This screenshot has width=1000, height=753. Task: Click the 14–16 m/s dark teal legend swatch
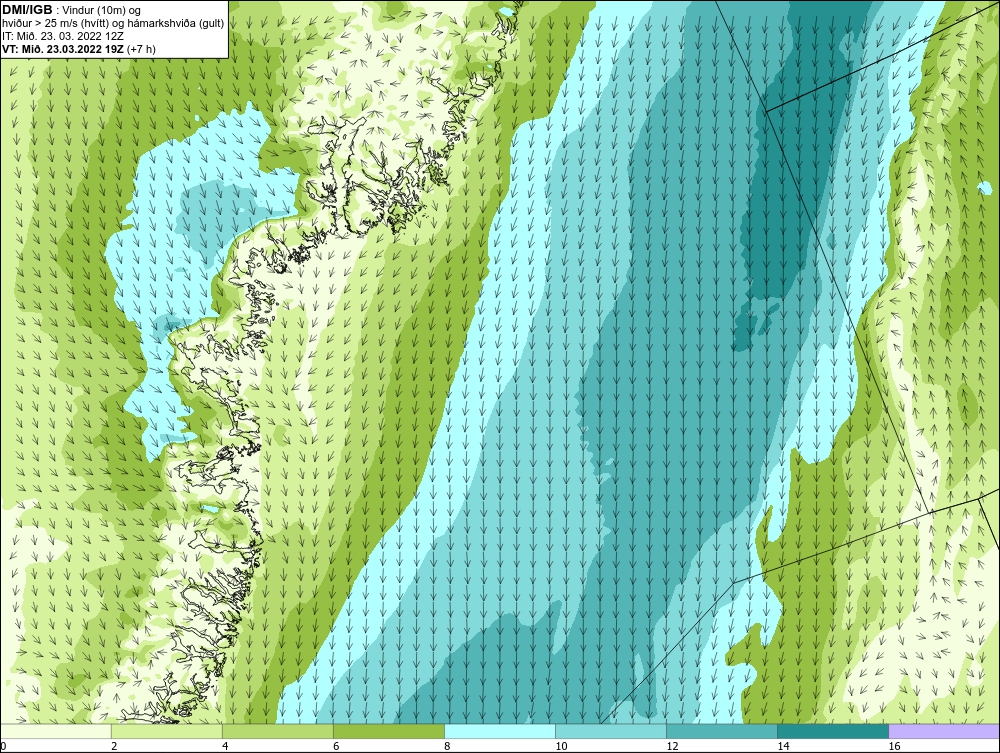click(833, 731)
